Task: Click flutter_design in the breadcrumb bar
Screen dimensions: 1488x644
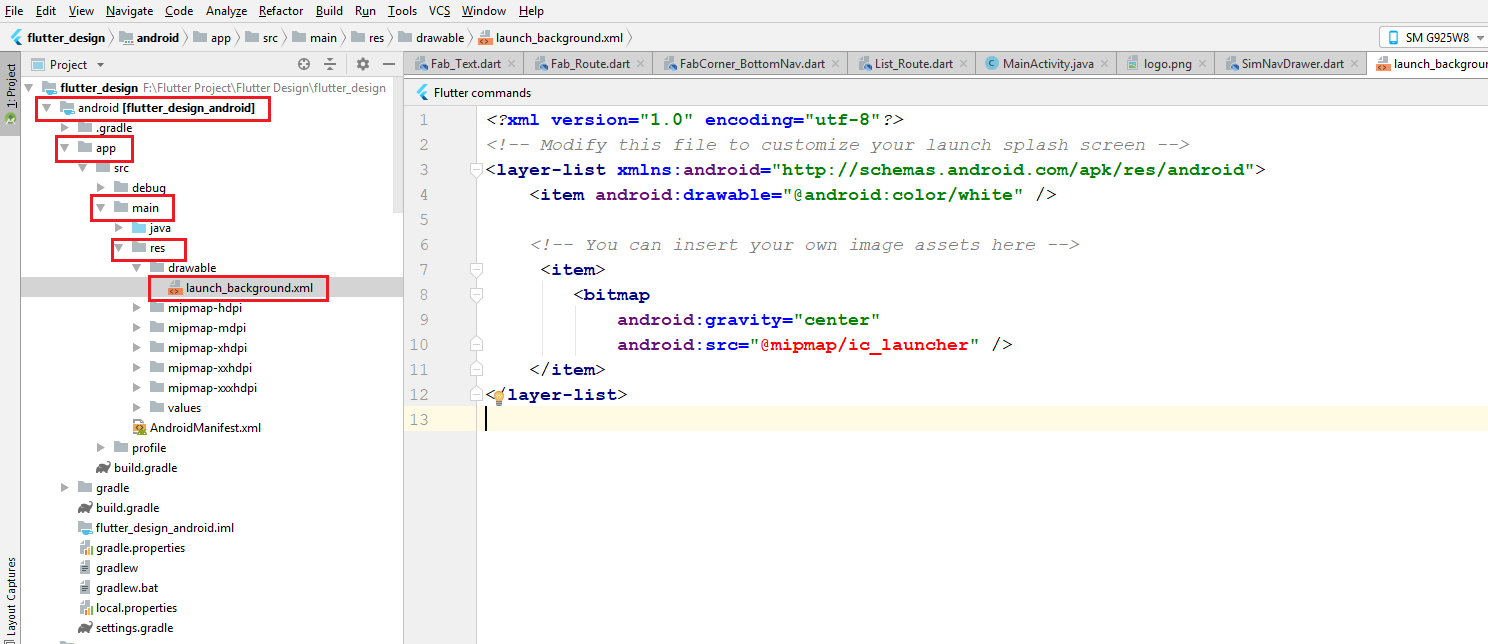Action: click(58, 38)
